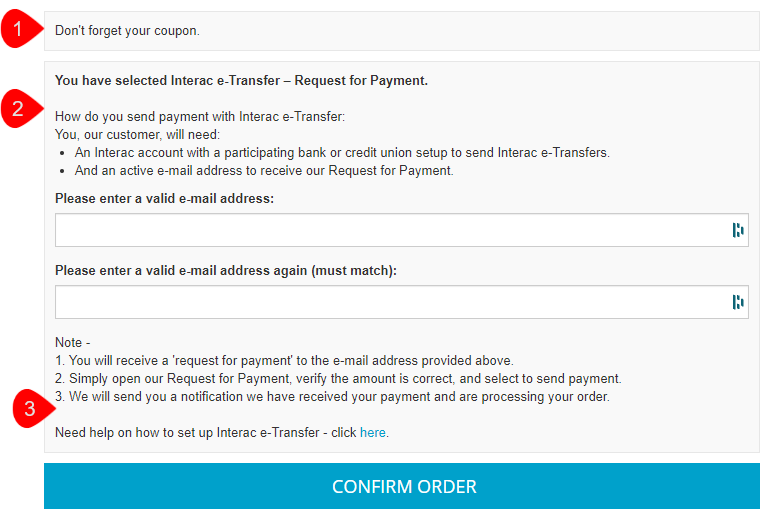Click the 'Don't forget your coupon.' notice

coord(127,31)
